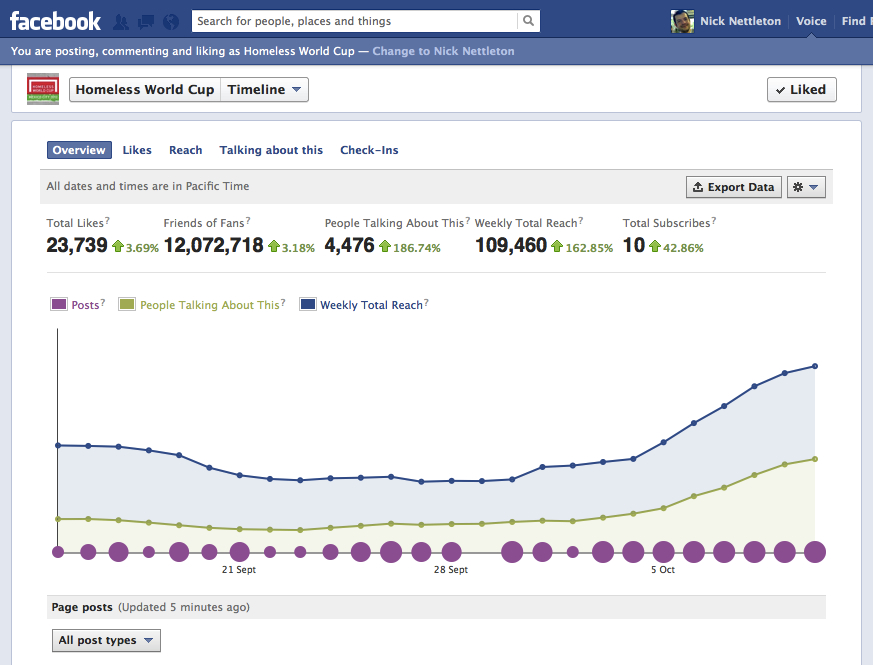Toggle Weekly Total Reach legend swatch
This screenshot has height=665, width=873.
[308, 304]
